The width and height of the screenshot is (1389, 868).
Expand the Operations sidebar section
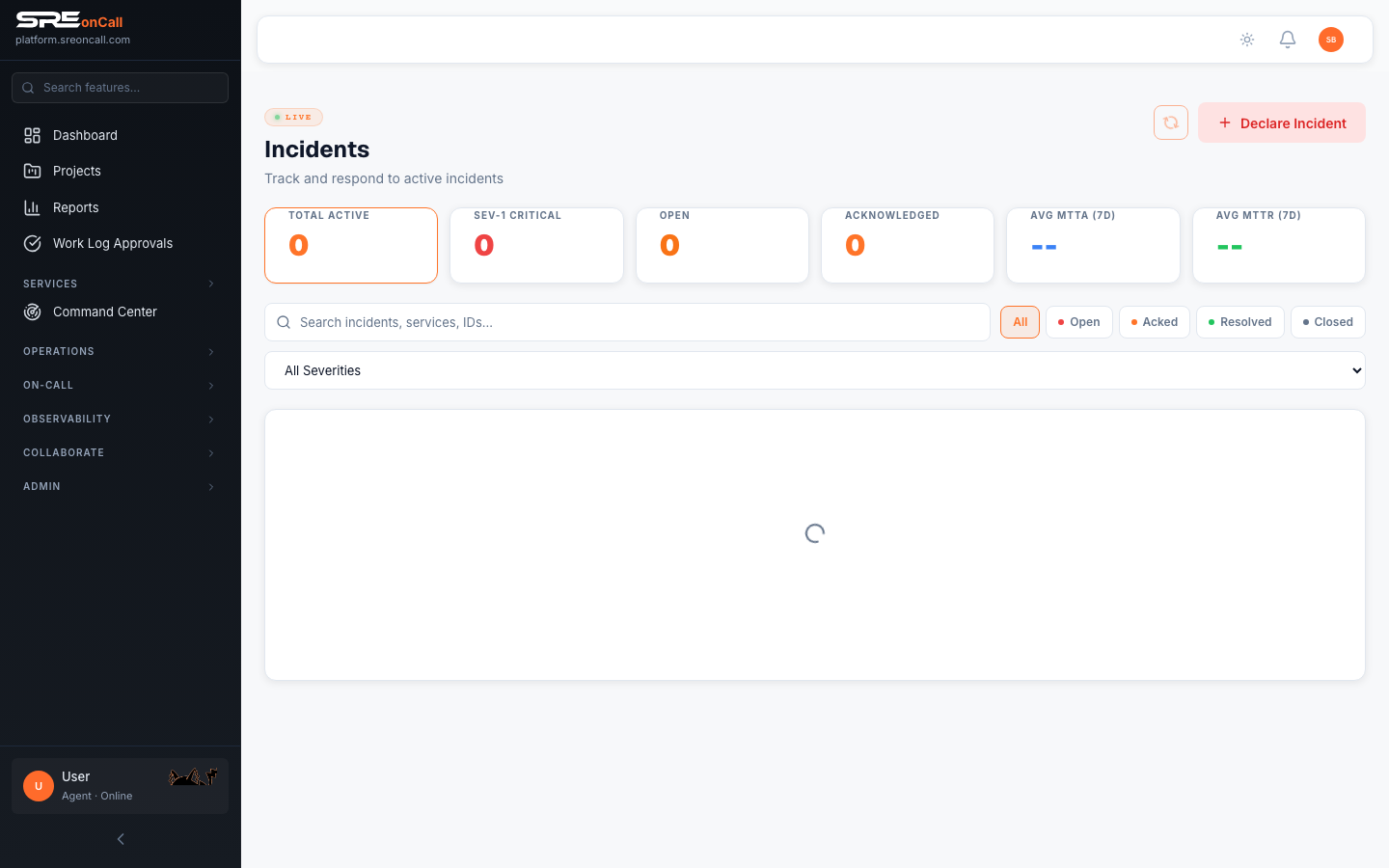click(120, 352)
